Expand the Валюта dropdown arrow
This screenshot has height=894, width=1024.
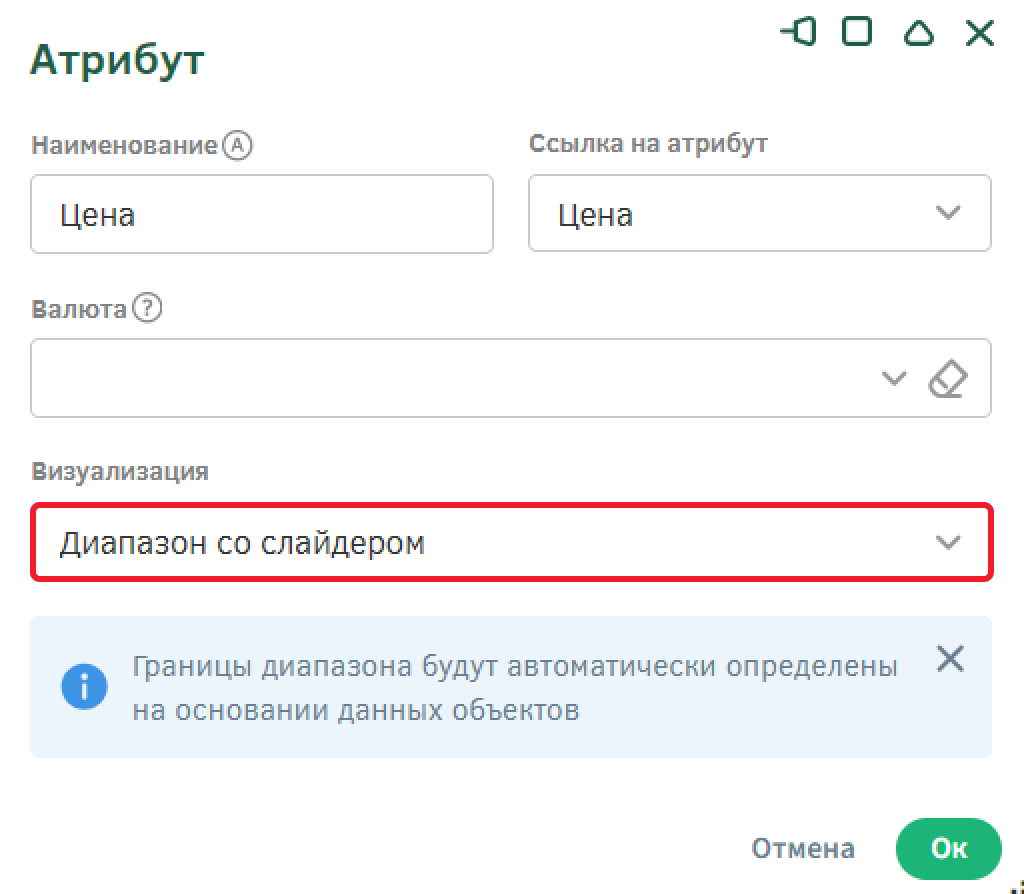click(893, 379)
